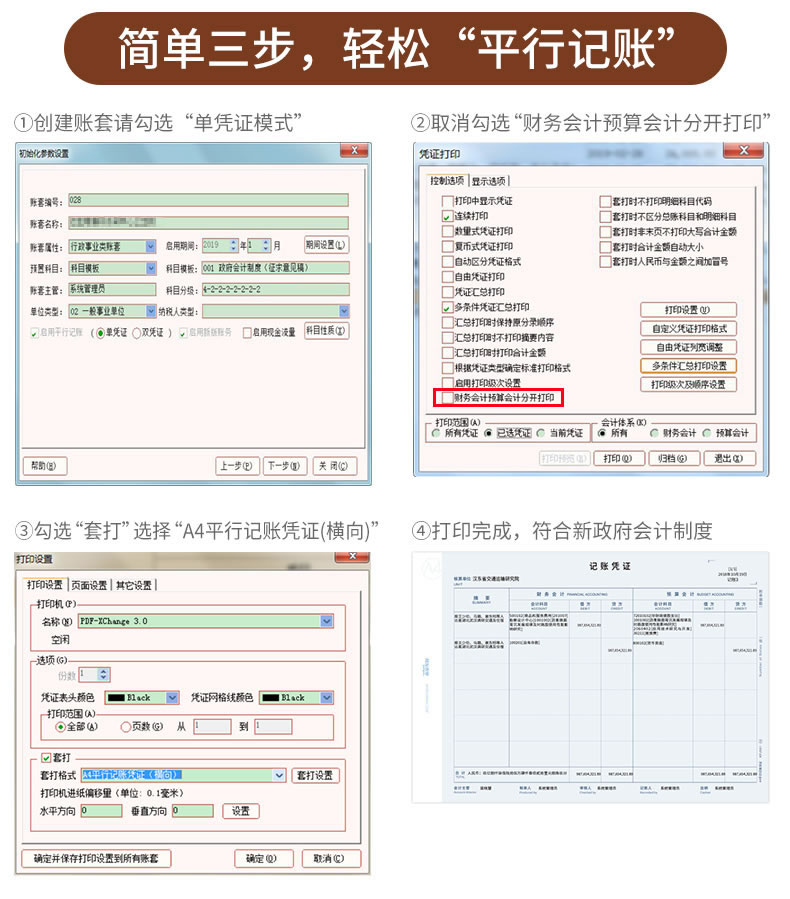Choose 当前凭证 print range radio

coord(541,433)
